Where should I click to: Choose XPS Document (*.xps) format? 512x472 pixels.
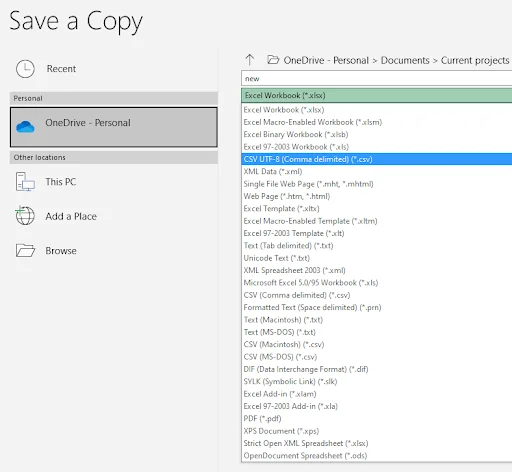point(377,431)
